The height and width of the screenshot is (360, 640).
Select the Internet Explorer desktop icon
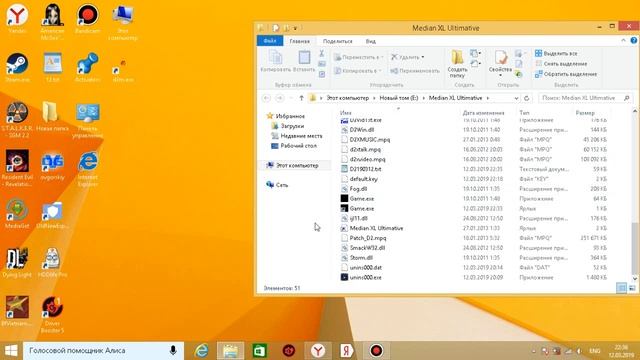coord(87,169)
